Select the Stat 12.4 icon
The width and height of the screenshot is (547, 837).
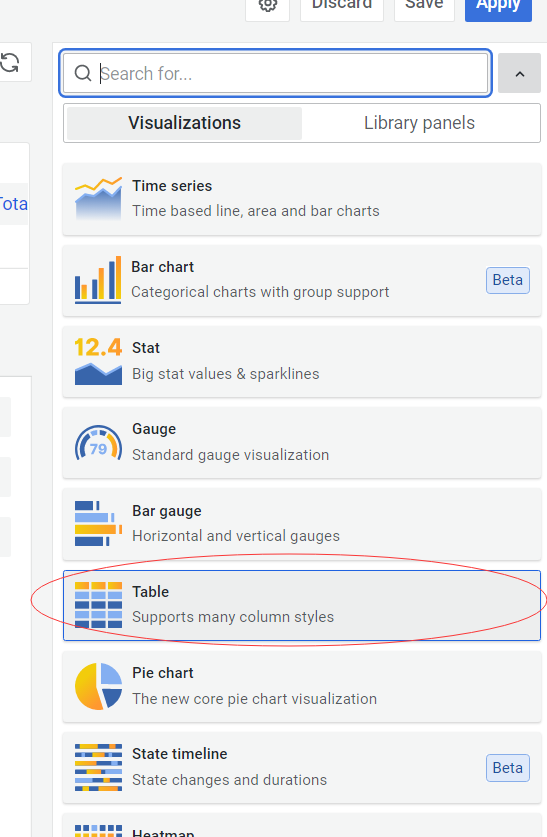pos(98,361)
